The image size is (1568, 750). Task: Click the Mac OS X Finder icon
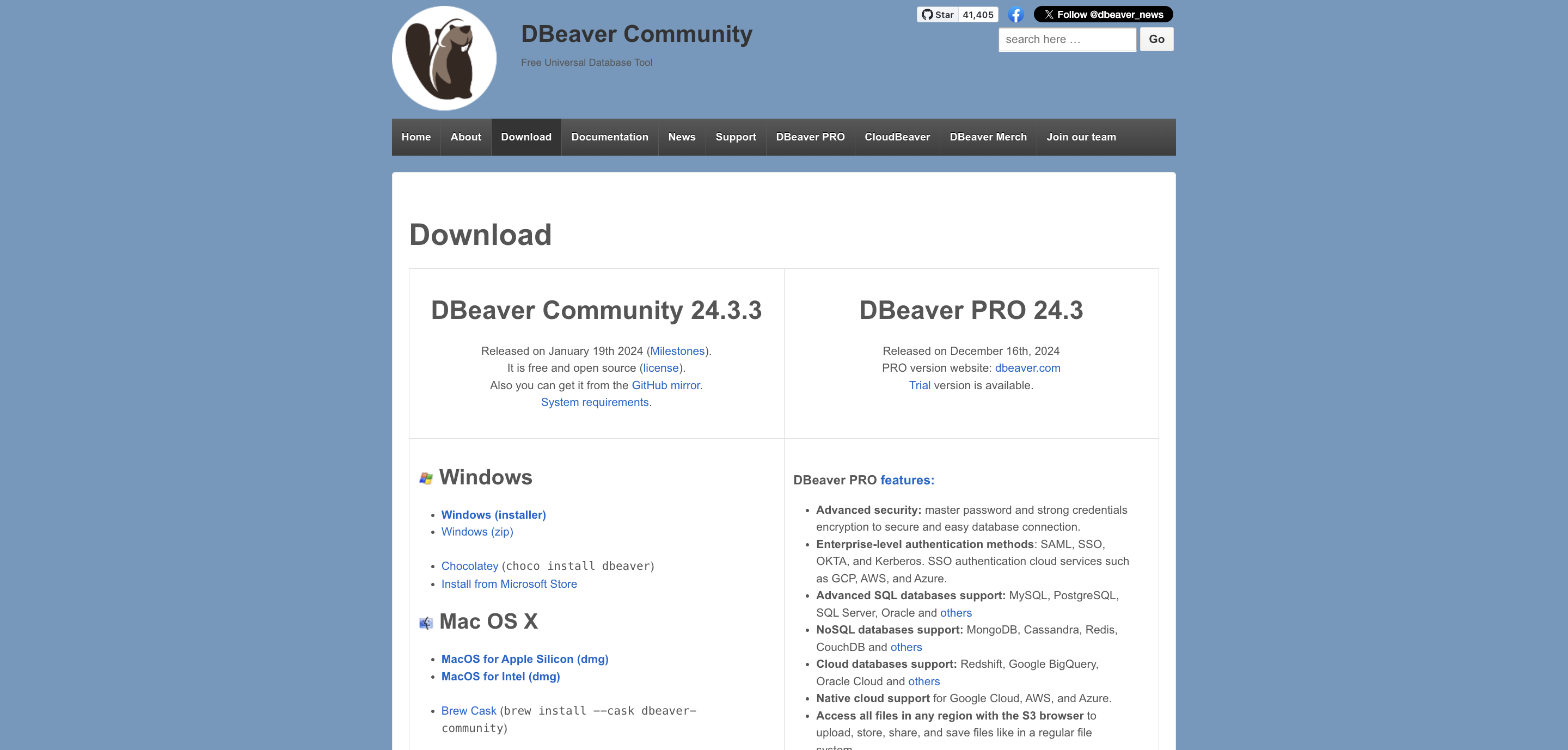tap(426, 623)
